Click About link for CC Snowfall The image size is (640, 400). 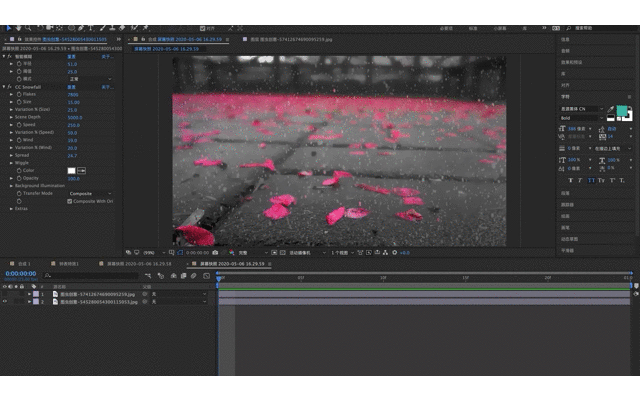click(x=107, y=87)
